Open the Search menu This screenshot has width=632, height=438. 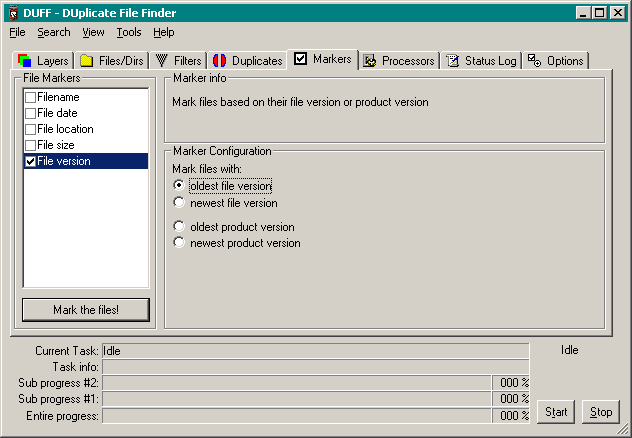click(x=54, y=32)
